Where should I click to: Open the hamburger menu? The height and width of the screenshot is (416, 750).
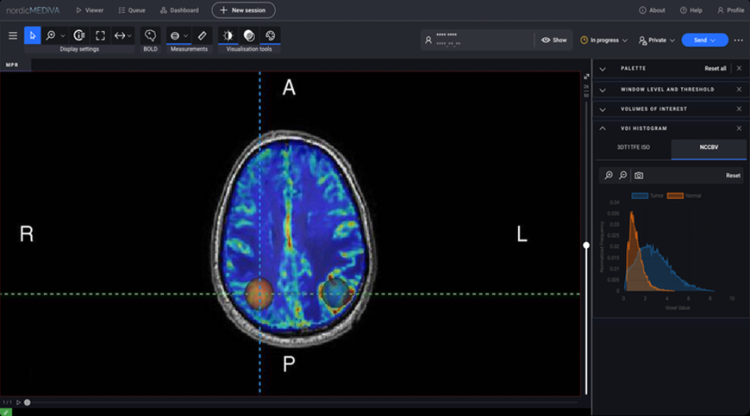click(12, 35)
